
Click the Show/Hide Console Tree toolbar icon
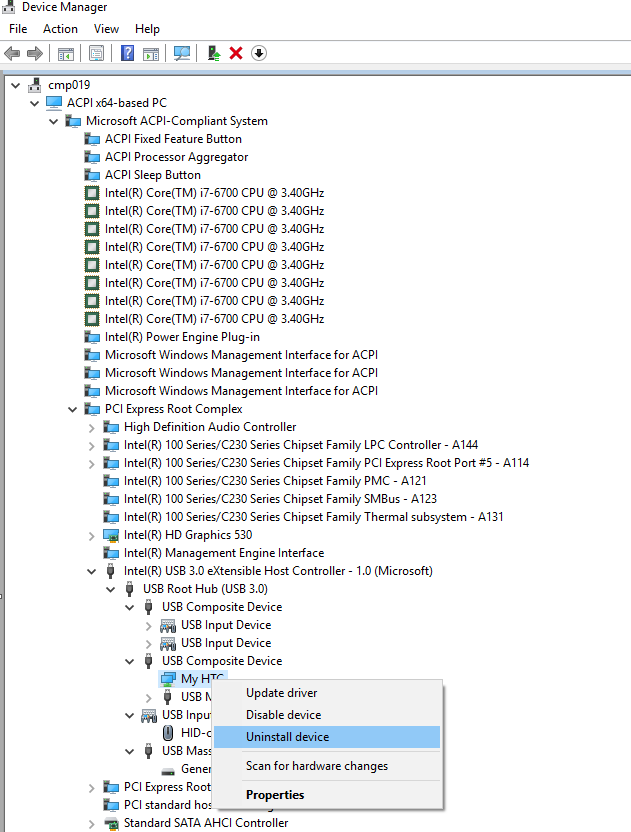click(x=66, y=53)
